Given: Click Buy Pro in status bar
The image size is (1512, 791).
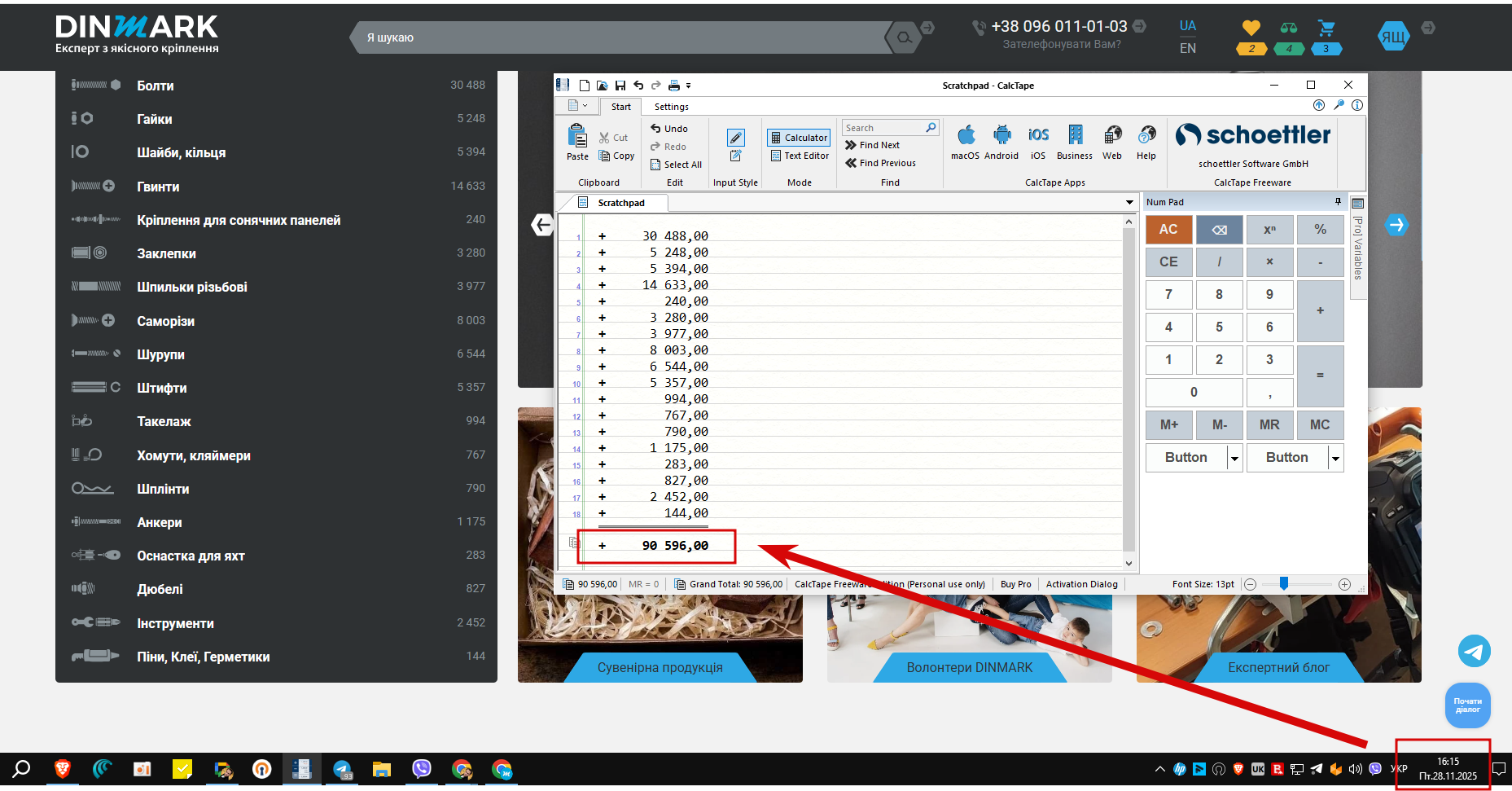Looking at the screenshot, I should [x=1015, y=584].
